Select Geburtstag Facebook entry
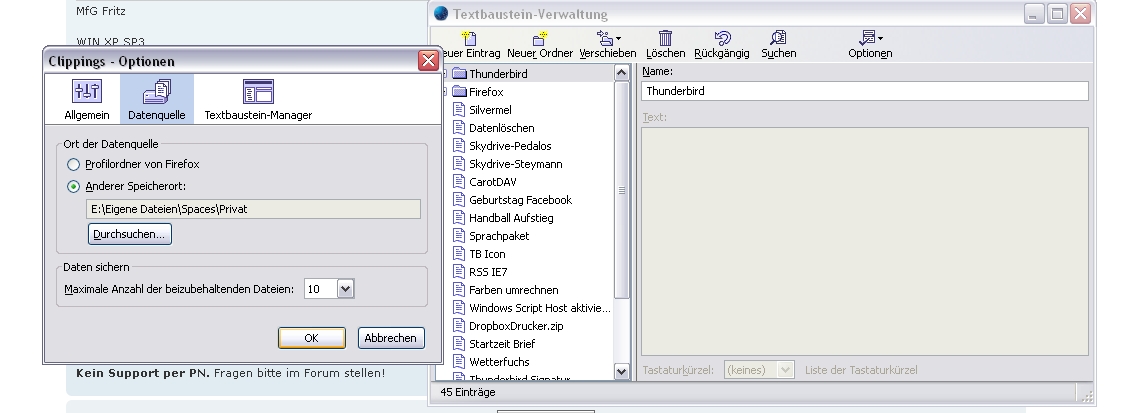The height and width of the screenshot is (413, 1139). (520, 200)
